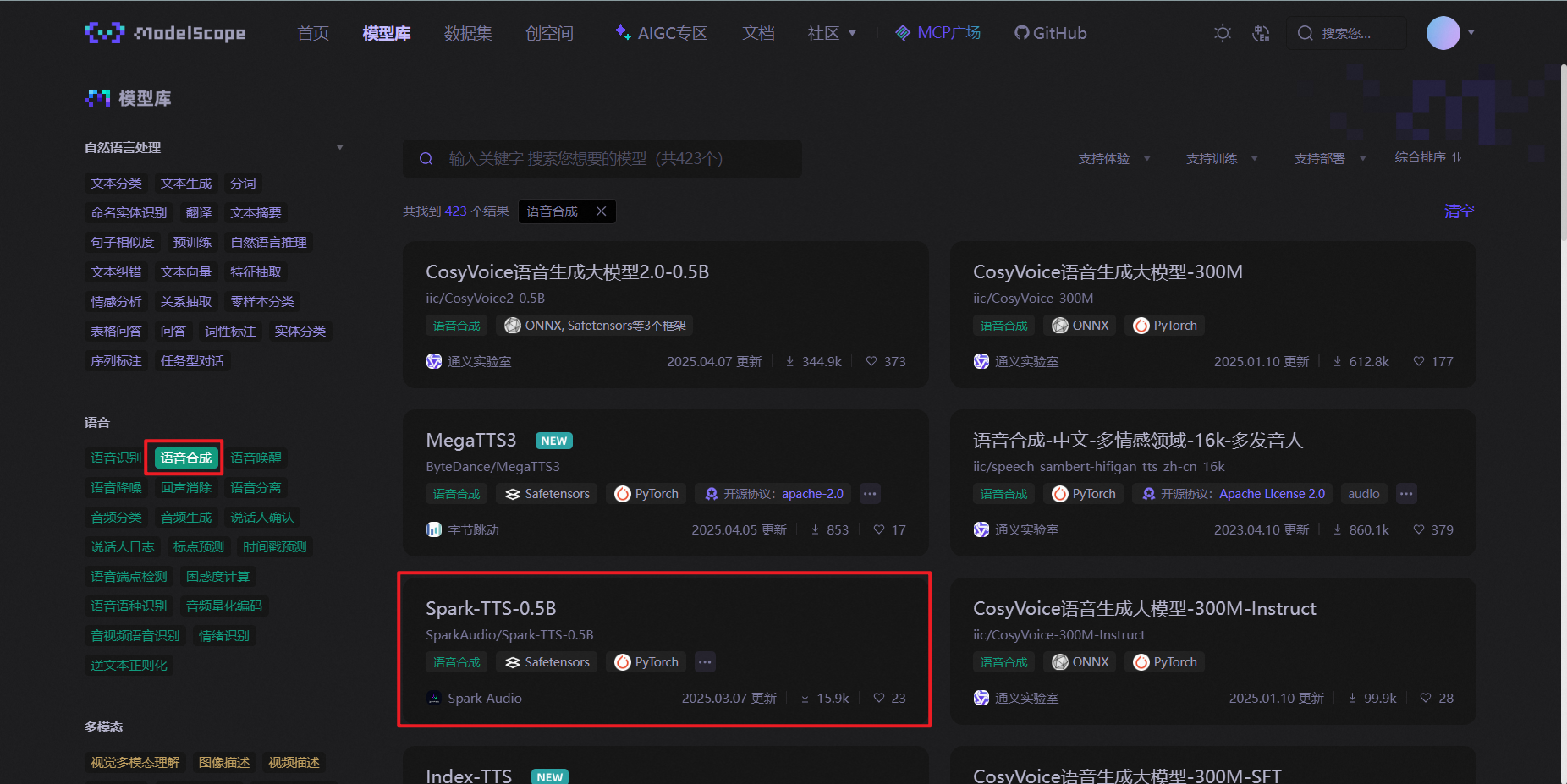Image resolution: width=1567 pixels, height=784 pixels.
Task: Click the ModelScope logo
Action: tap(165, 33)
